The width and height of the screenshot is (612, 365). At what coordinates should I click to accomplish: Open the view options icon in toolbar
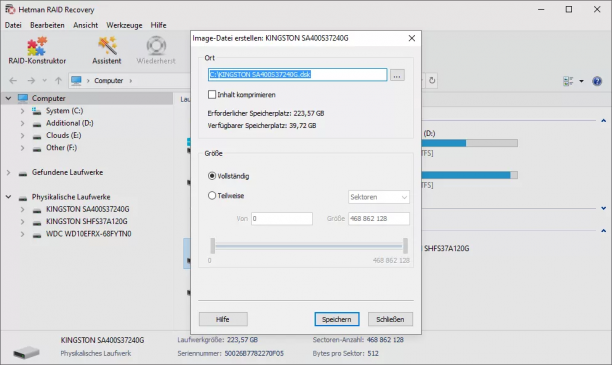[568, 81]
